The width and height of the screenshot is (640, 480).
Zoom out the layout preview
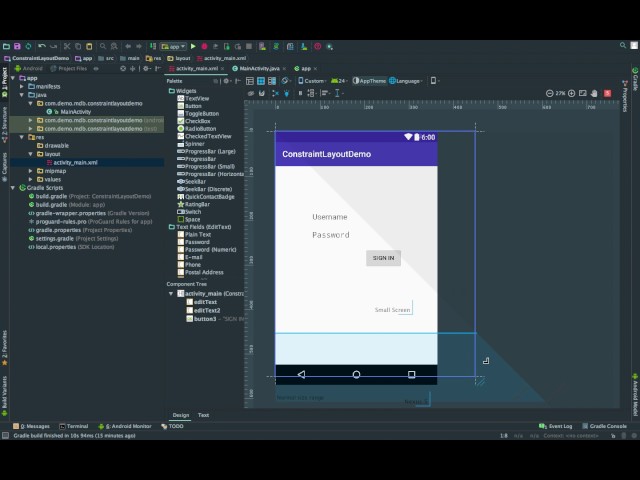click(549, 93)
